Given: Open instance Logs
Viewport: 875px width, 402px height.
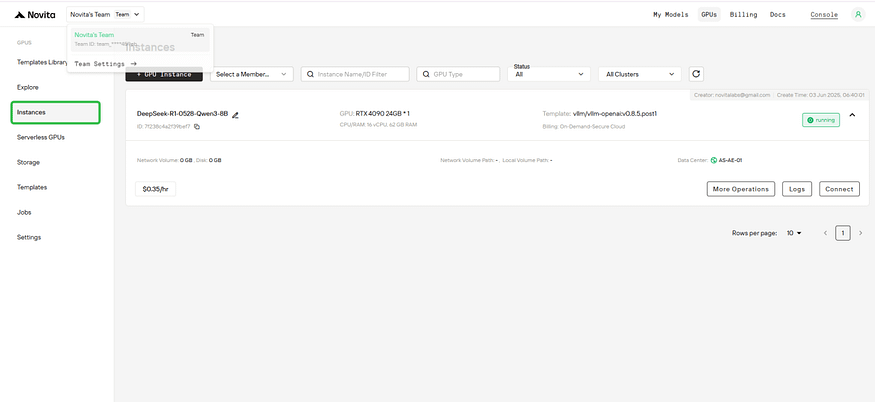Looking at the screenshot, I should pyautogui.click(x=797, y=189).
